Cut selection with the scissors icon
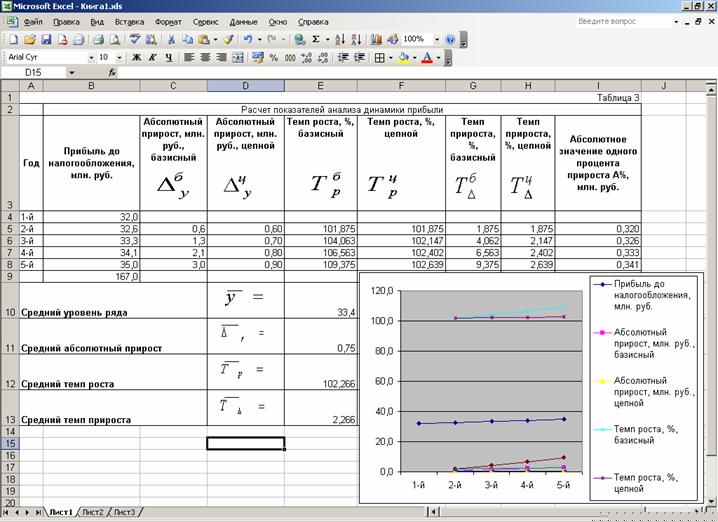The width and height of the screenshot is (718, 522). (x=171, y=40)
